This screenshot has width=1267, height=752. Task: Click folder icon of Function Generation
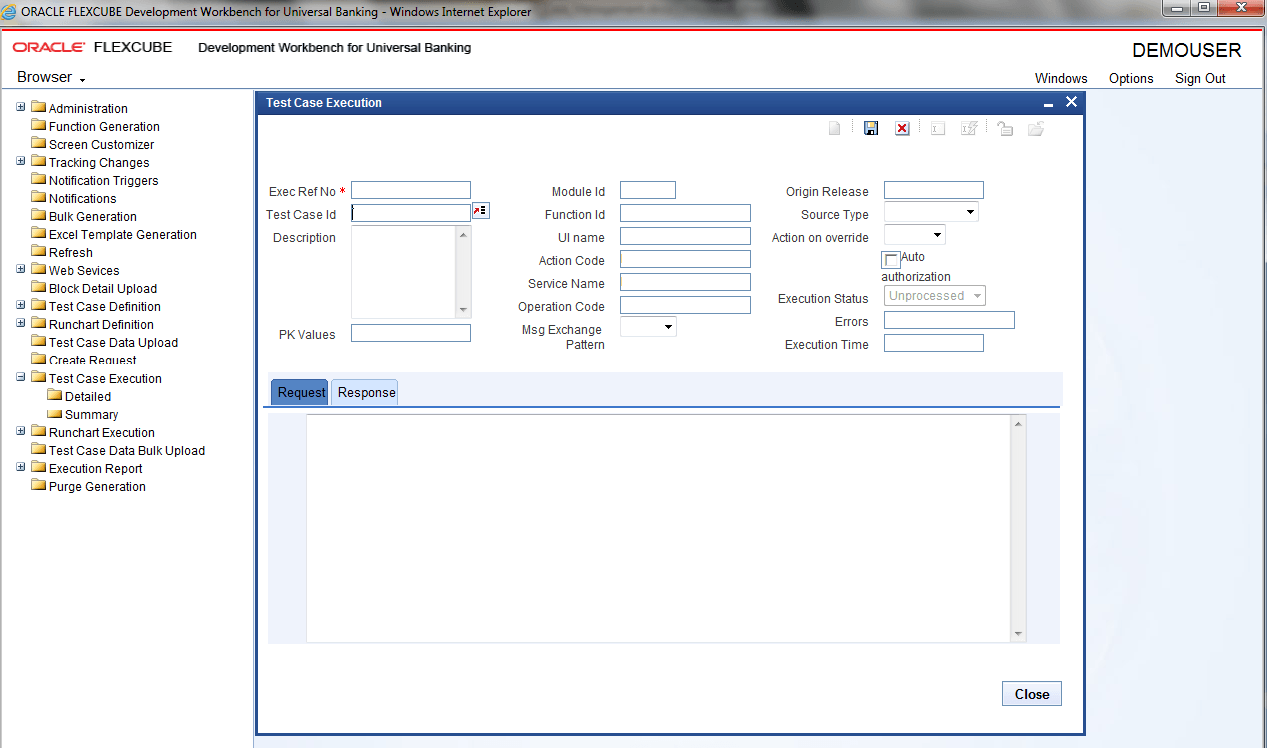39,126
